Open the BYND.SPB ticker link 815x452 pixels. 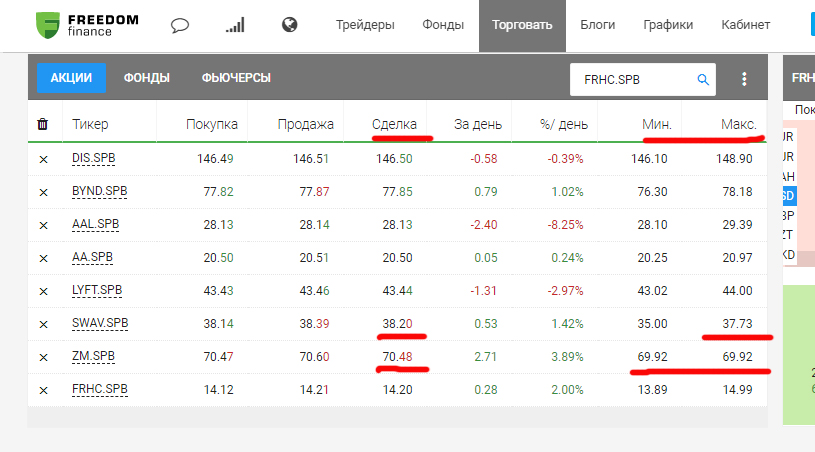pyautogui.click(x=99, y=191)
